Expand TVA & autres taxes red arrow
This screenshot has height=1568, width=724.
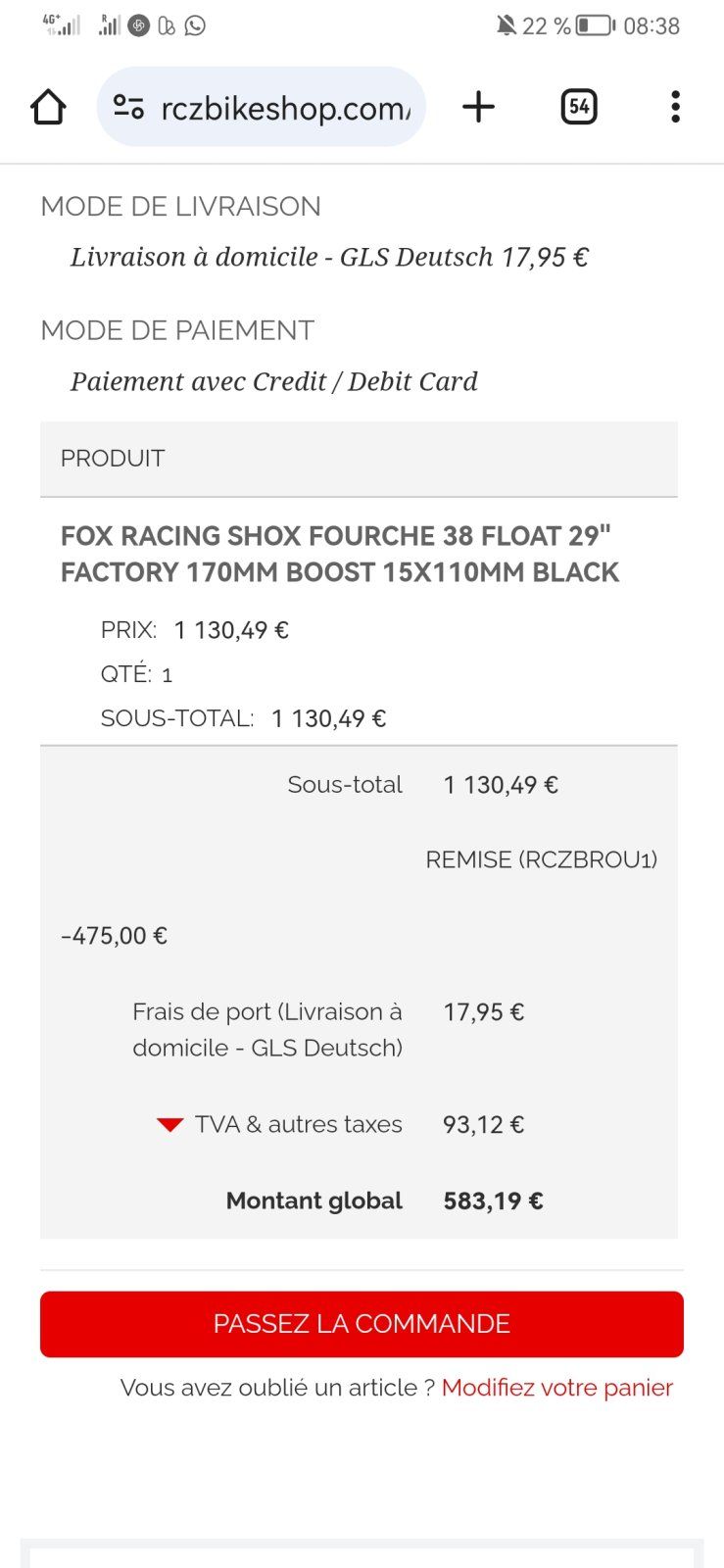point(169,1125)
